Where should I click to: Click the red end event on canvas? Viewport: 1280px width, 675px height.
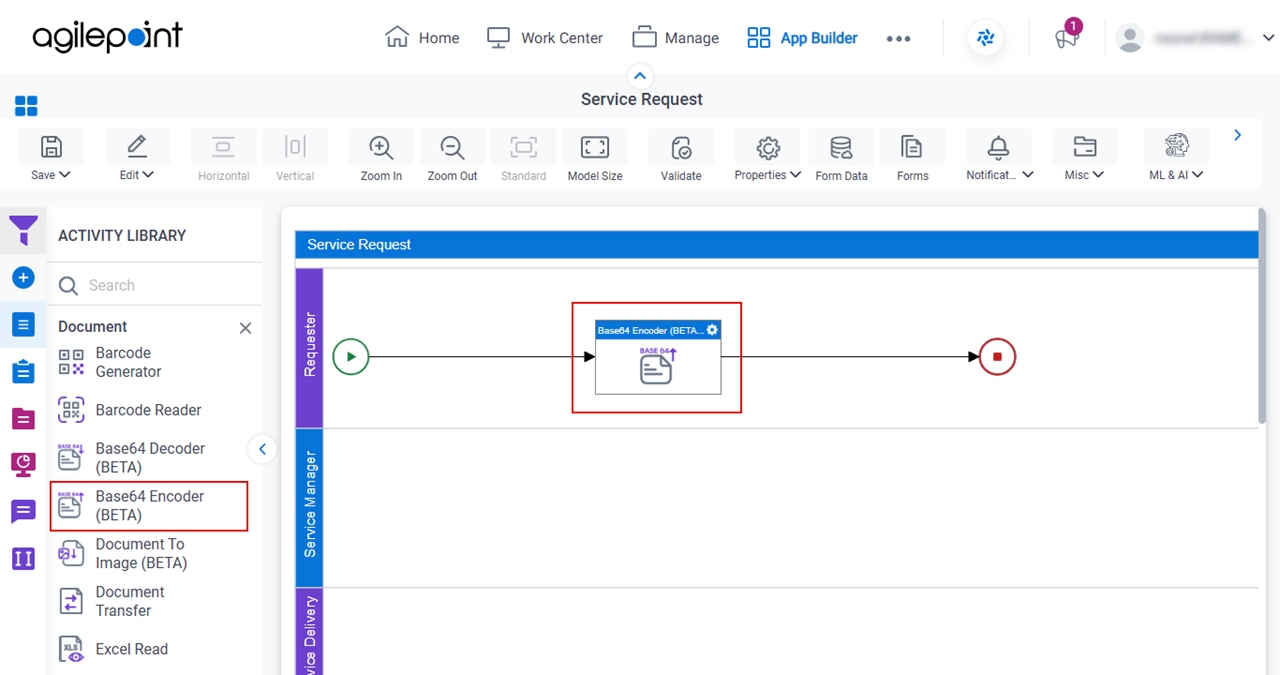(x=997, y=357)
